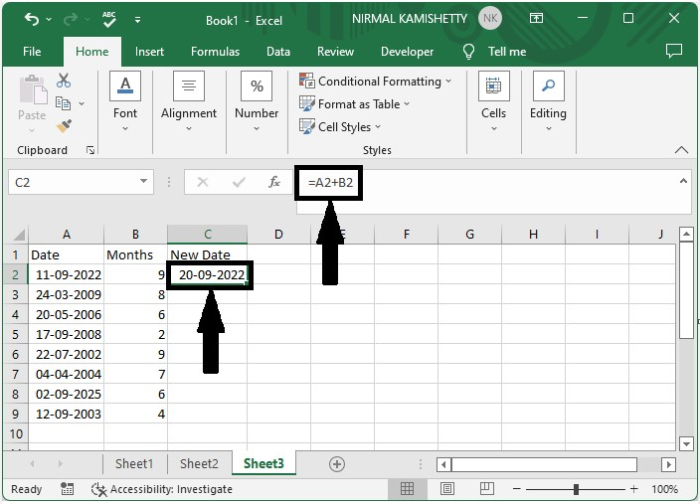Switch to Page Break Preview view
The image size is (700, 504).
coord(486,489)
